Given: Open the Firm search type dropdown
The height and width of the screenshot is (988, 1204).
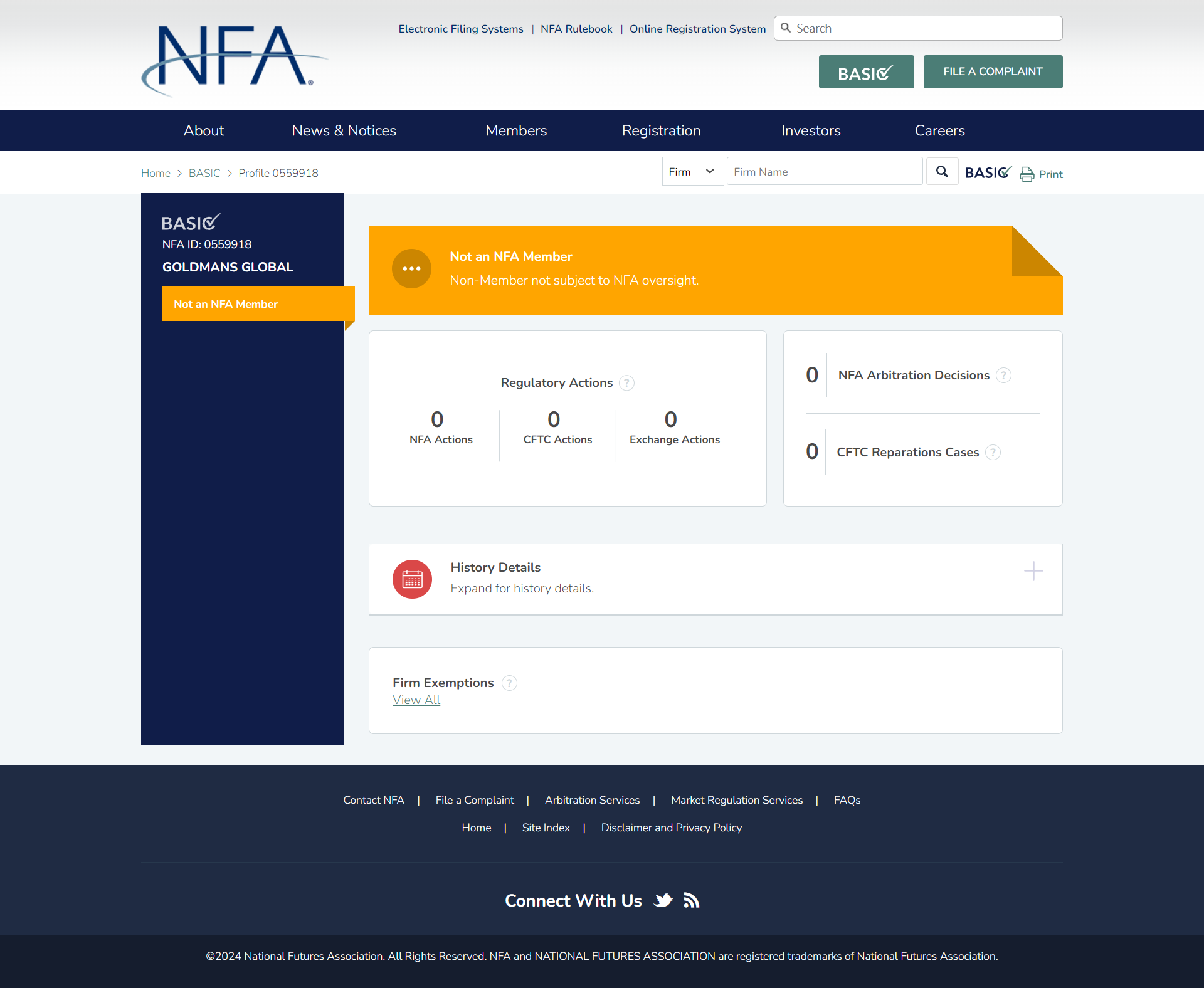Looking at the screenshot, I should [692, 171].
